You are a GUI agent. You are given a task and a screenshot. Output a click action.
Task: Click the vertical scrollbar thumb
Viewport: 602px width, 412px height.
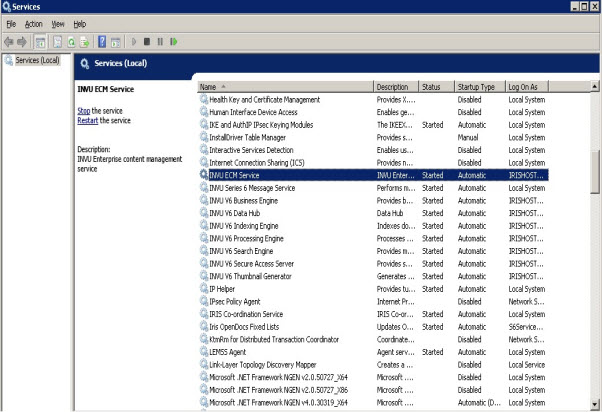click(x=595, y=172)
